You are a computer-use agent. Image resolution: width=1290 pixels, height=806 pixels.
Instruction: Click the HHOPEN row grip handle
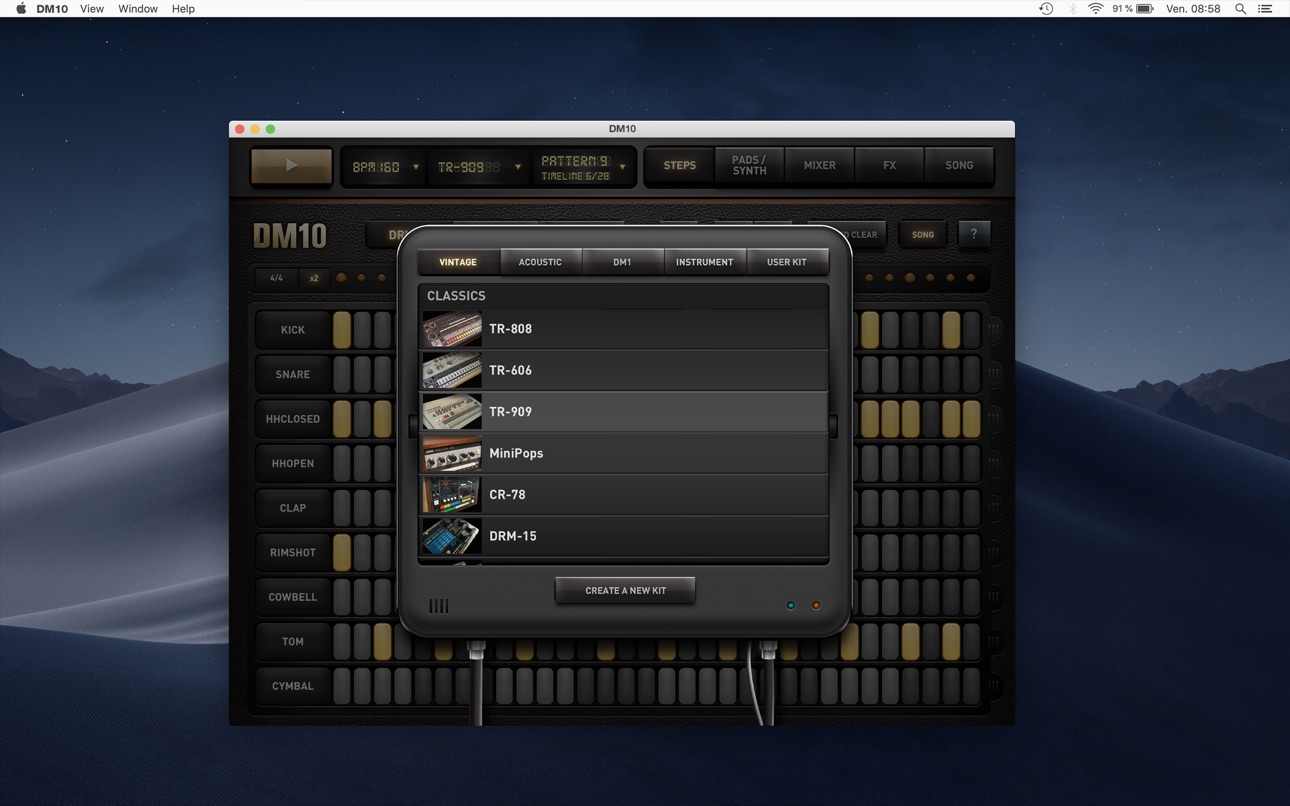click(994, 463)
